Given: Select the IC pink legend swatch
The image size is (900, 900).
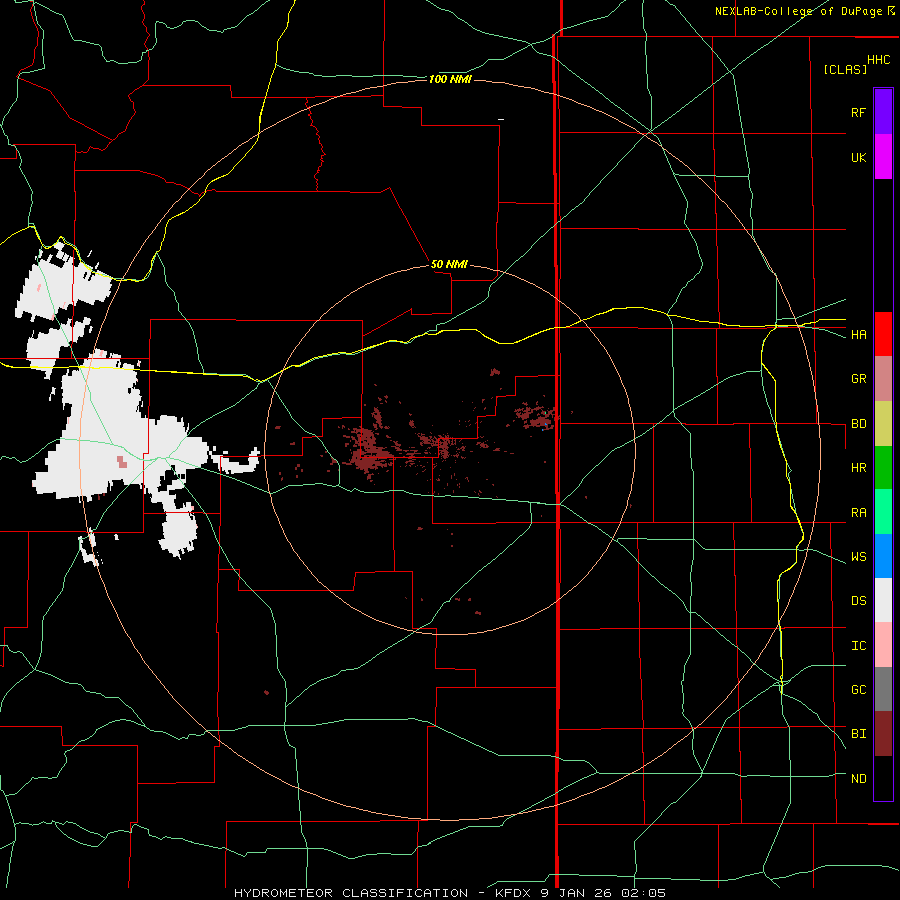Looking at the screenshot, I should 883,645.
